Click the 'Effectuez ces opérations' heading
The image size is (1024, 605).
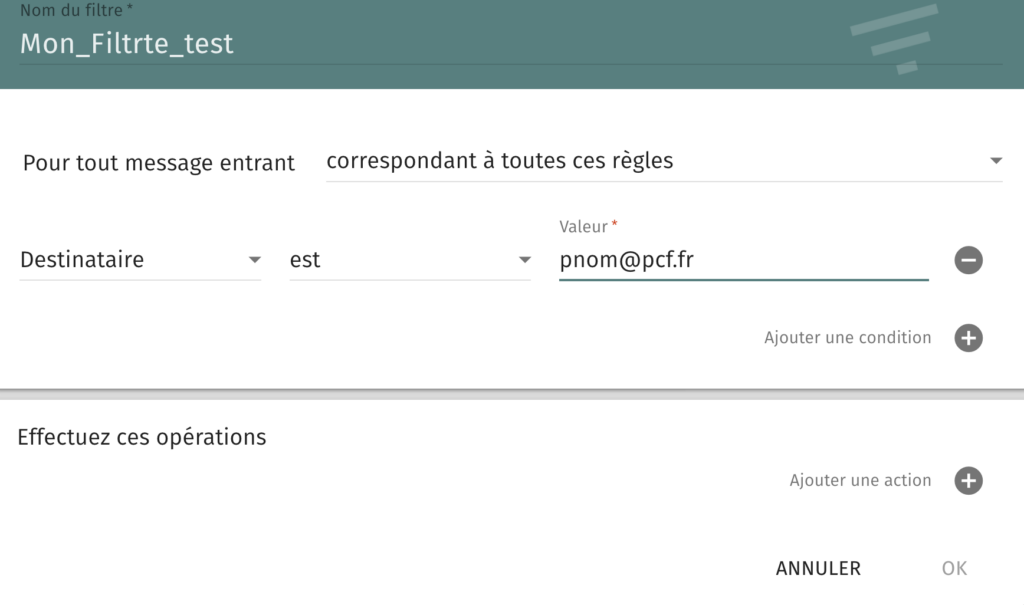click(142, 437)
